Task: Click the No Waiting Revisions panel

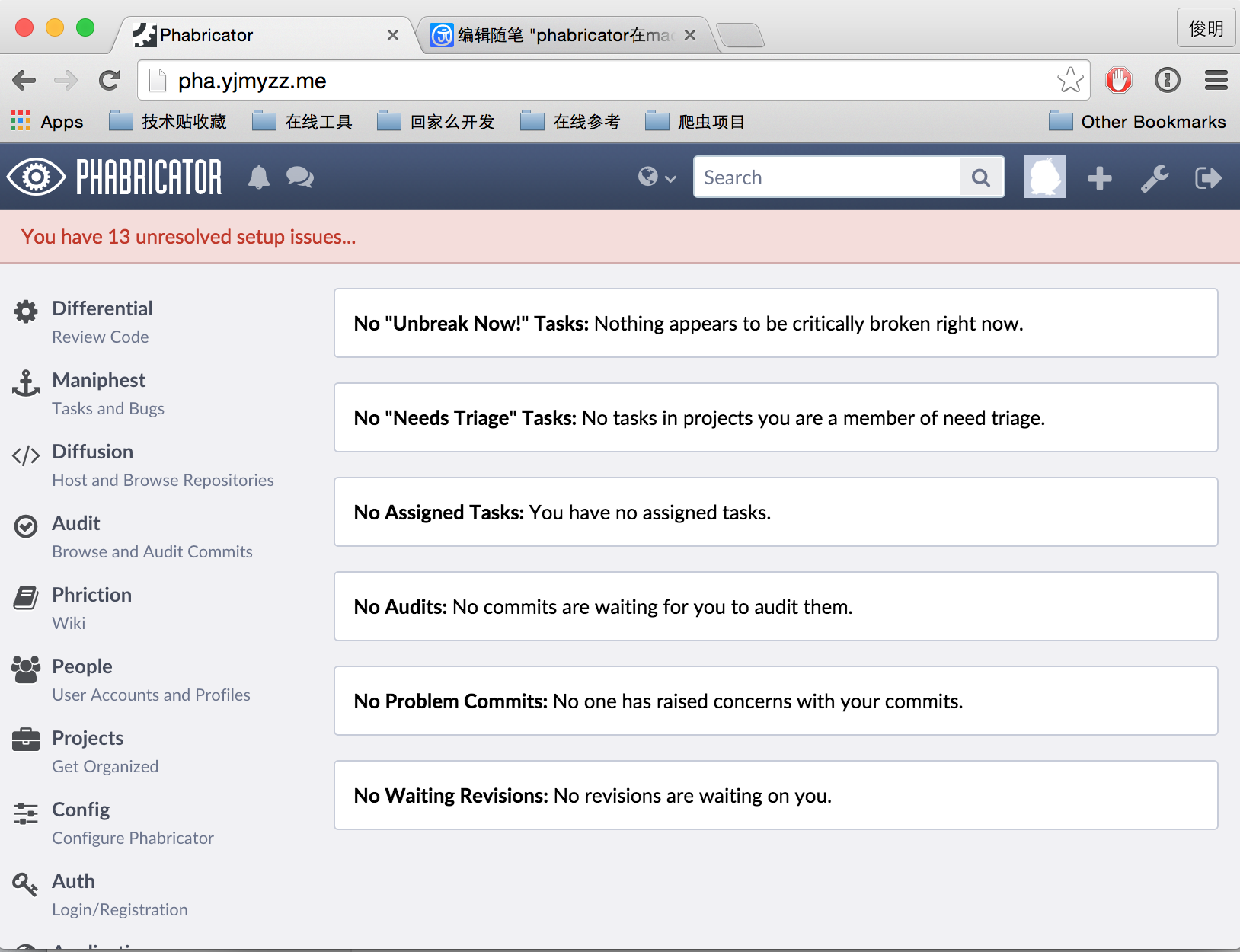Action: [776, 795]
